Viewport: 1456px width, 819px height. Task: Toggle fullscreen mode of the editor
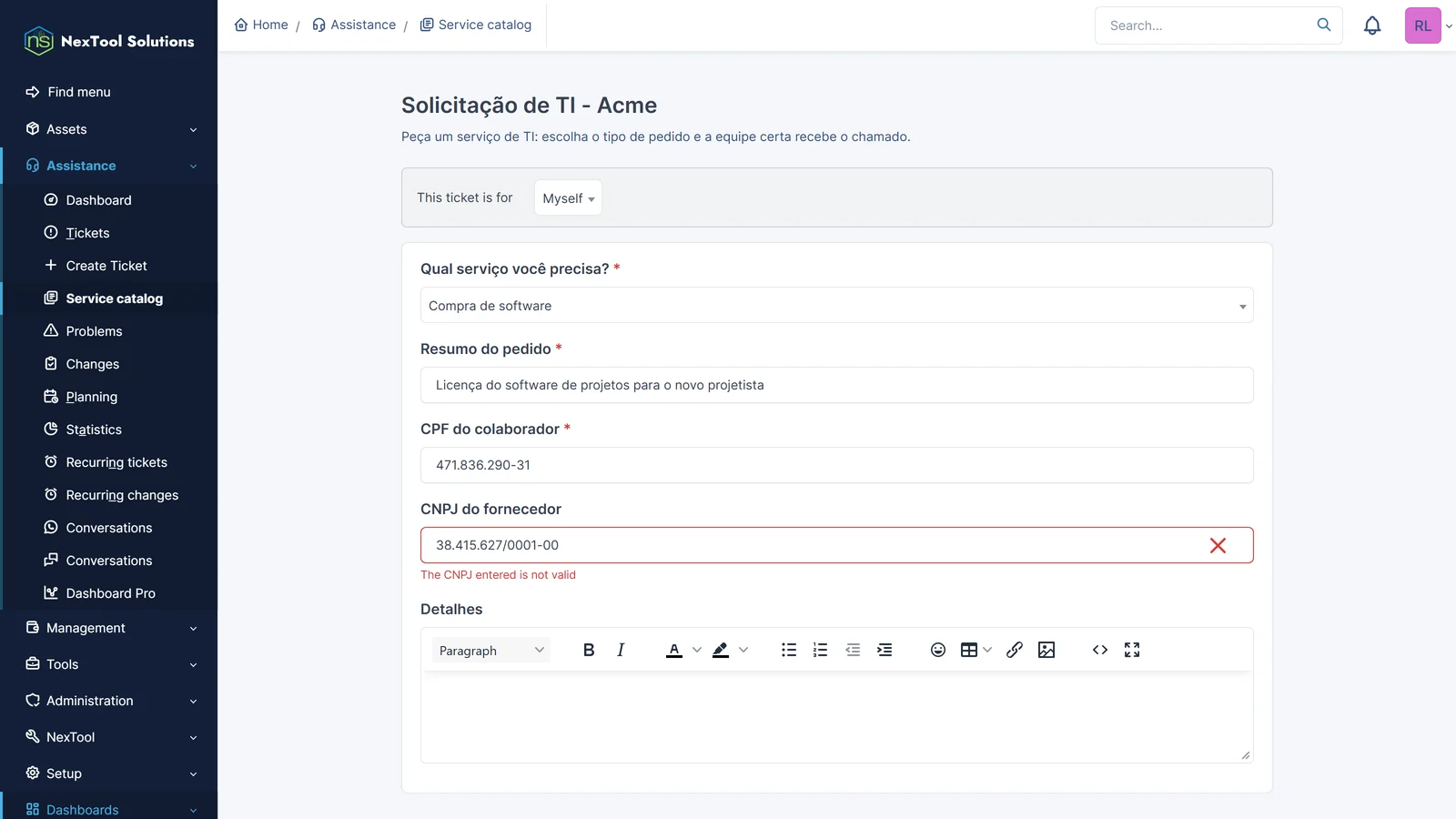click(x=1132, y=650)
